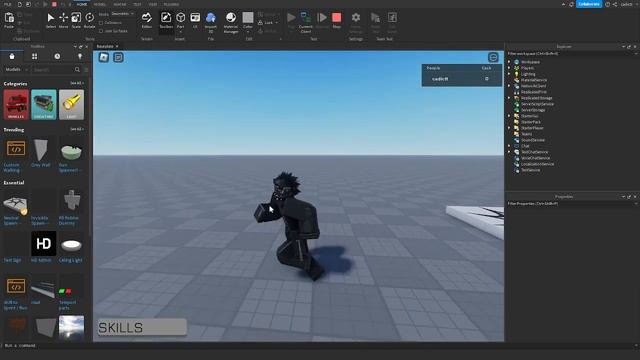
Task: Click the SKILLS button in game view
Action: [x=142, y=328]
